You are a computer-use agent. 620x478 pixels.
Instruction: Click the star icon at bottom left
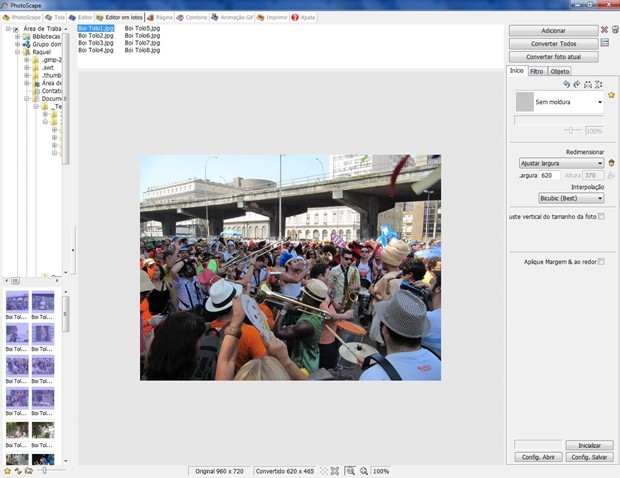(8, 470)
